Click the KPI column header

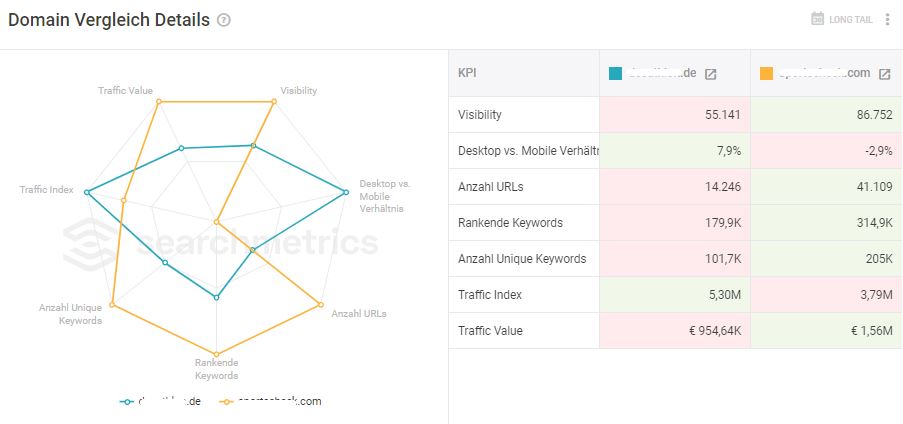[467, 74]
